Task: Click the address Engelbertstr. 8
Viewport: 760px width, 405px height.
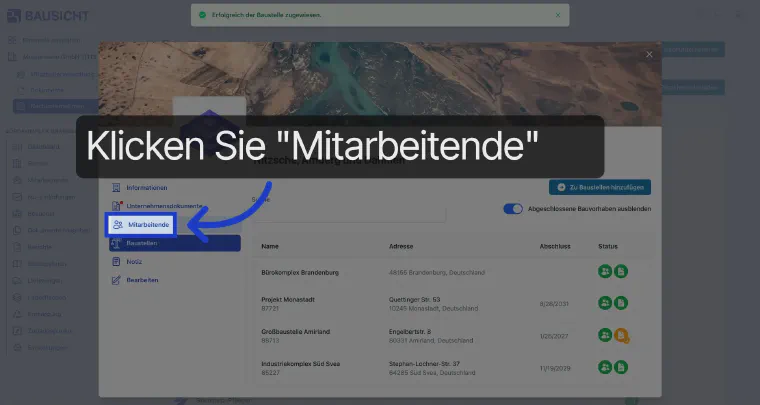Action: point(410,332)
